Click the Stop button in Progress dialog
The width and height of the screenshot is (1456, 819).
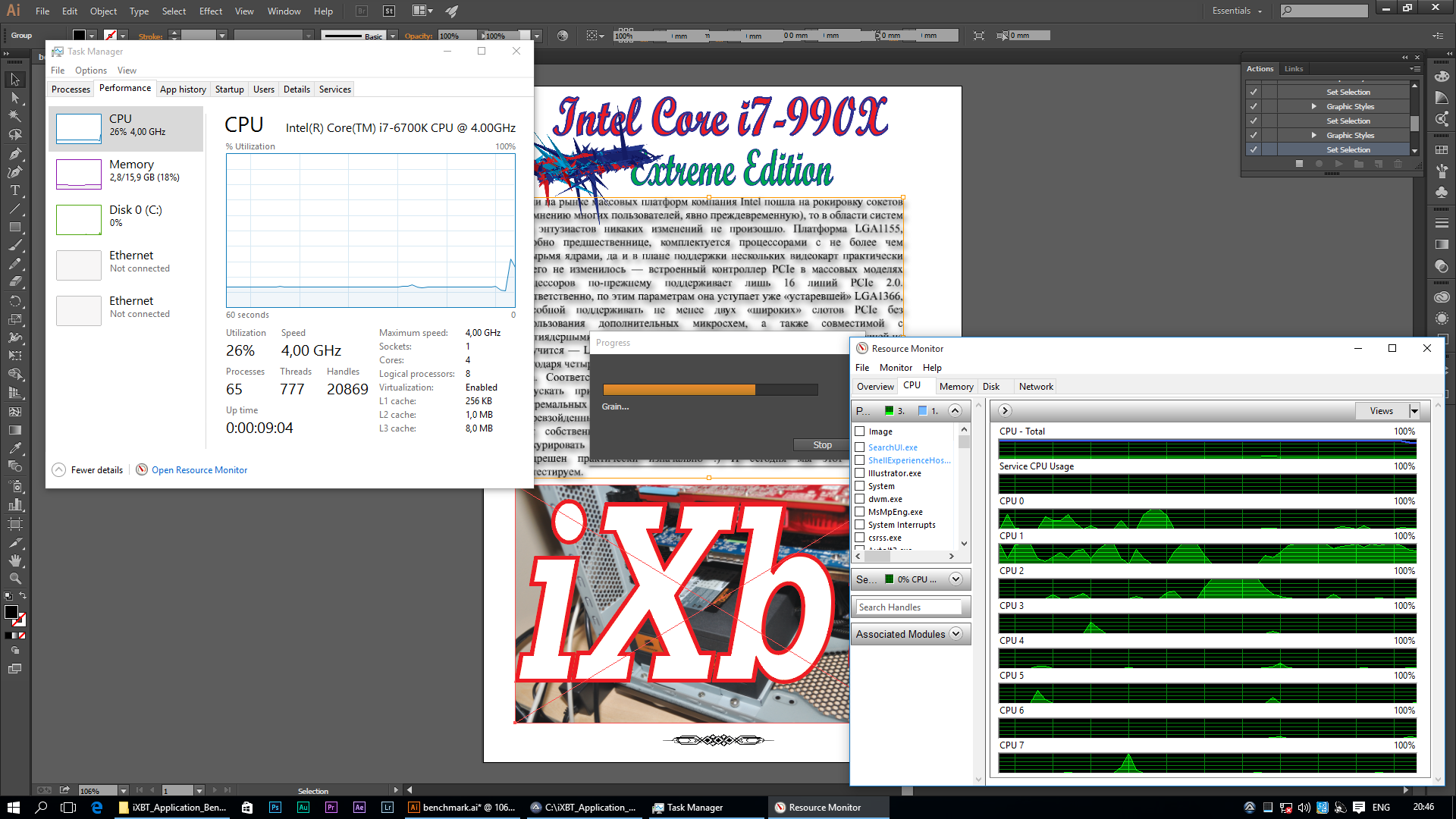pyautogui.click(x=822, y=445)
